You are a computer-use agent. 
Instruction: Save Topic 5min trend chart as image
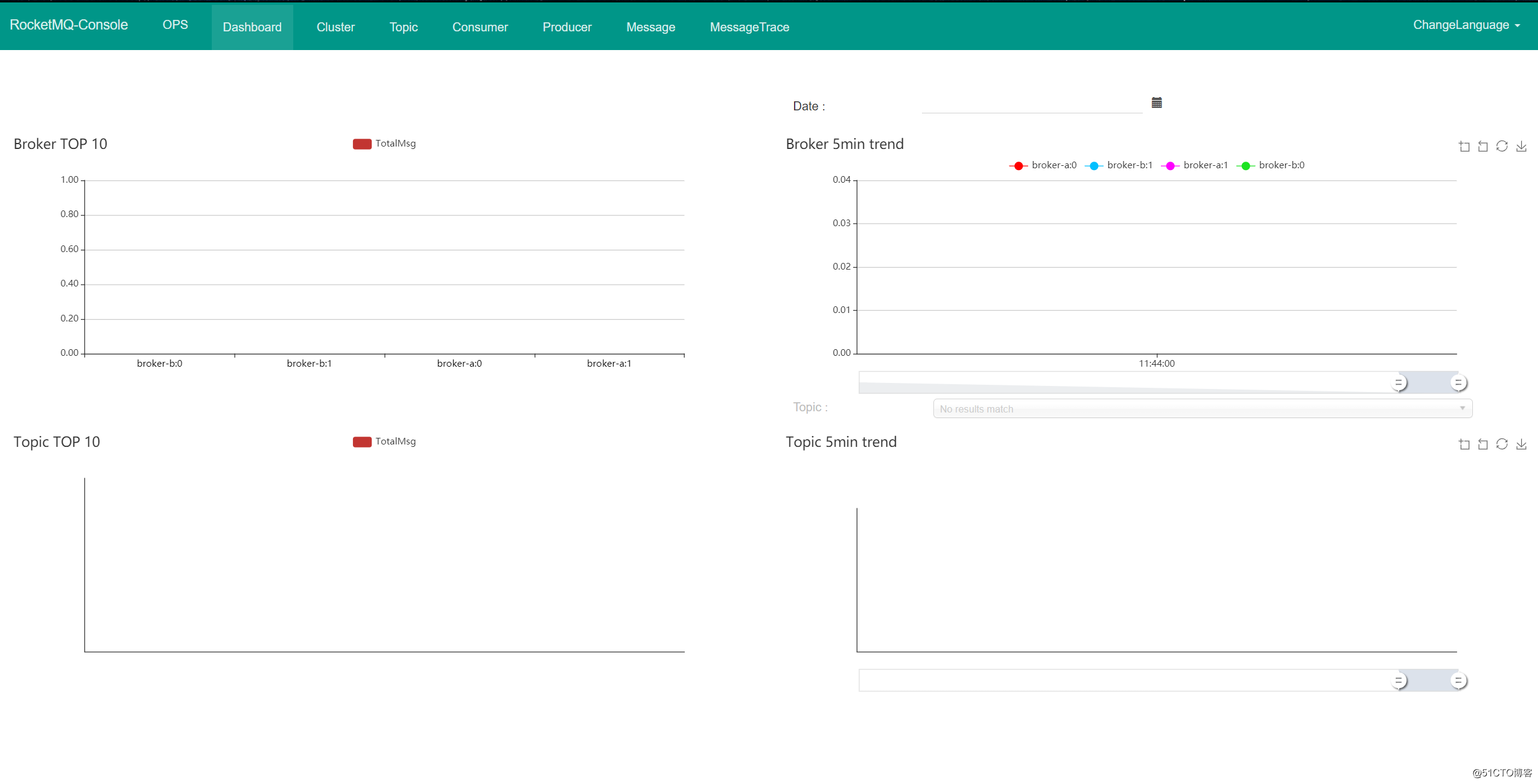(1521, 444)
